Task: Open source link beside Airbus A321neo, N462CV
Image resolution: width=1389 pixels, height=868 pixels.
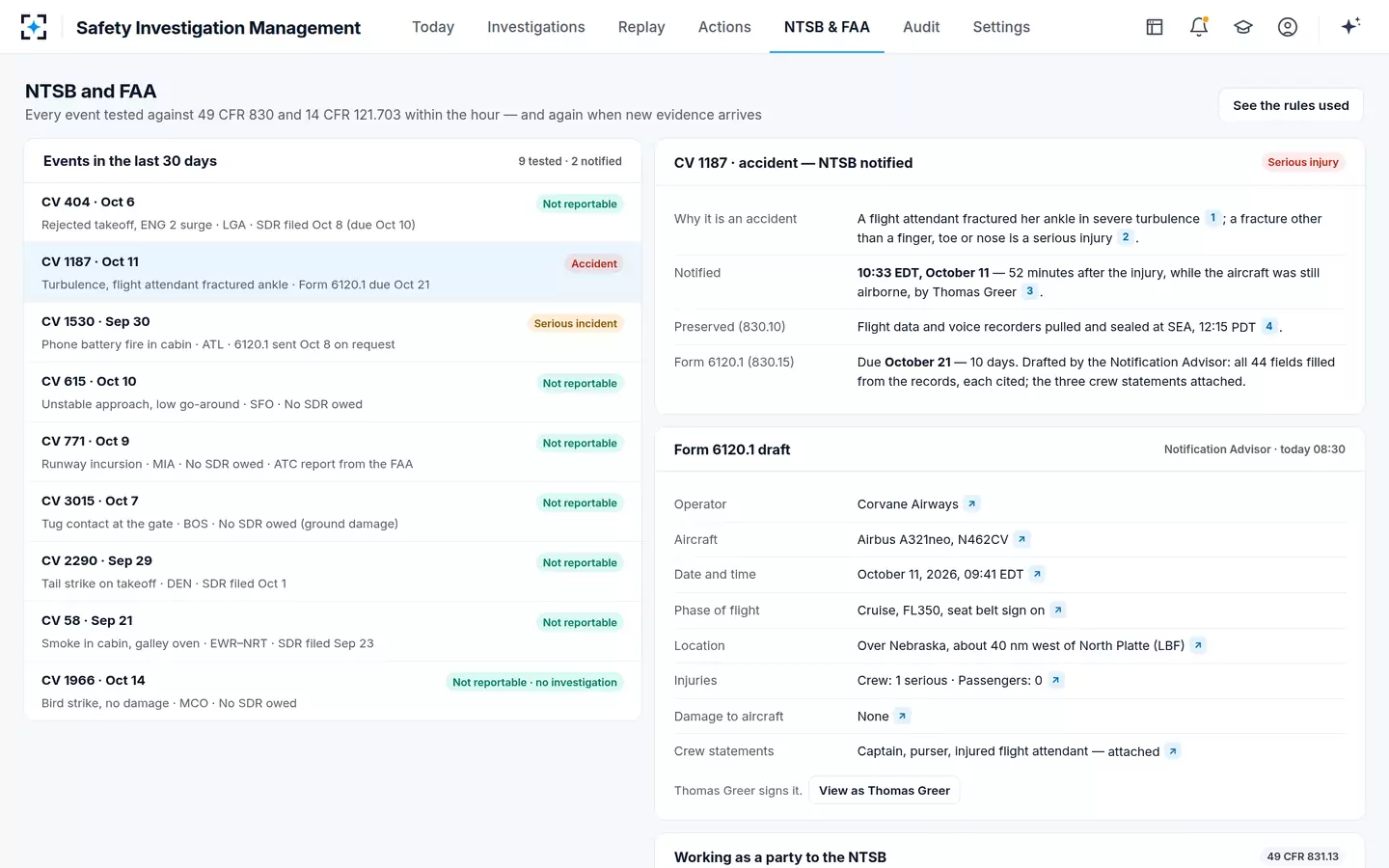Action: [x=1022, y=539]
